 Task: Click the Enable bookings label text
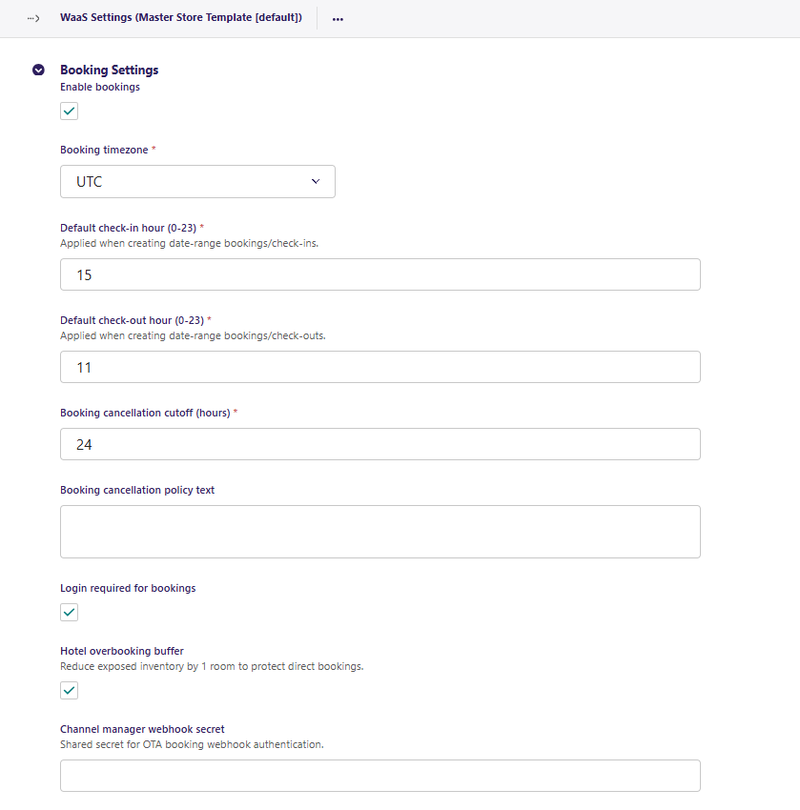tap(100, 87)
